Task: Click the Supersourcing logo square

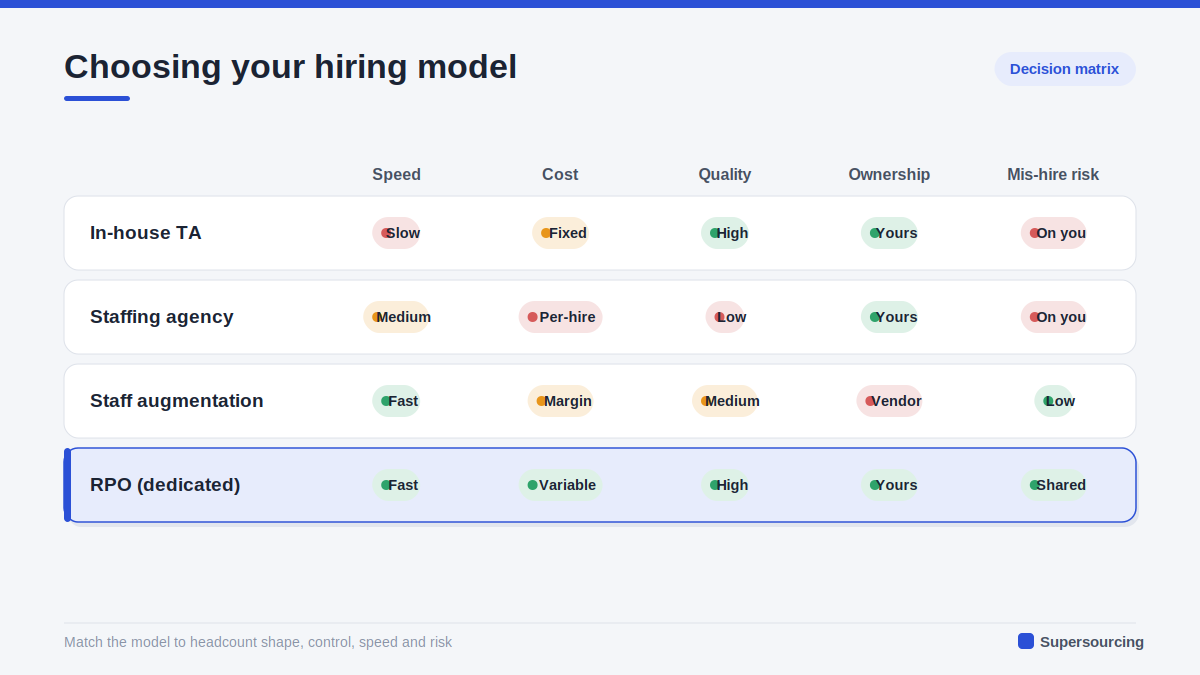Action: (1026, 641)
